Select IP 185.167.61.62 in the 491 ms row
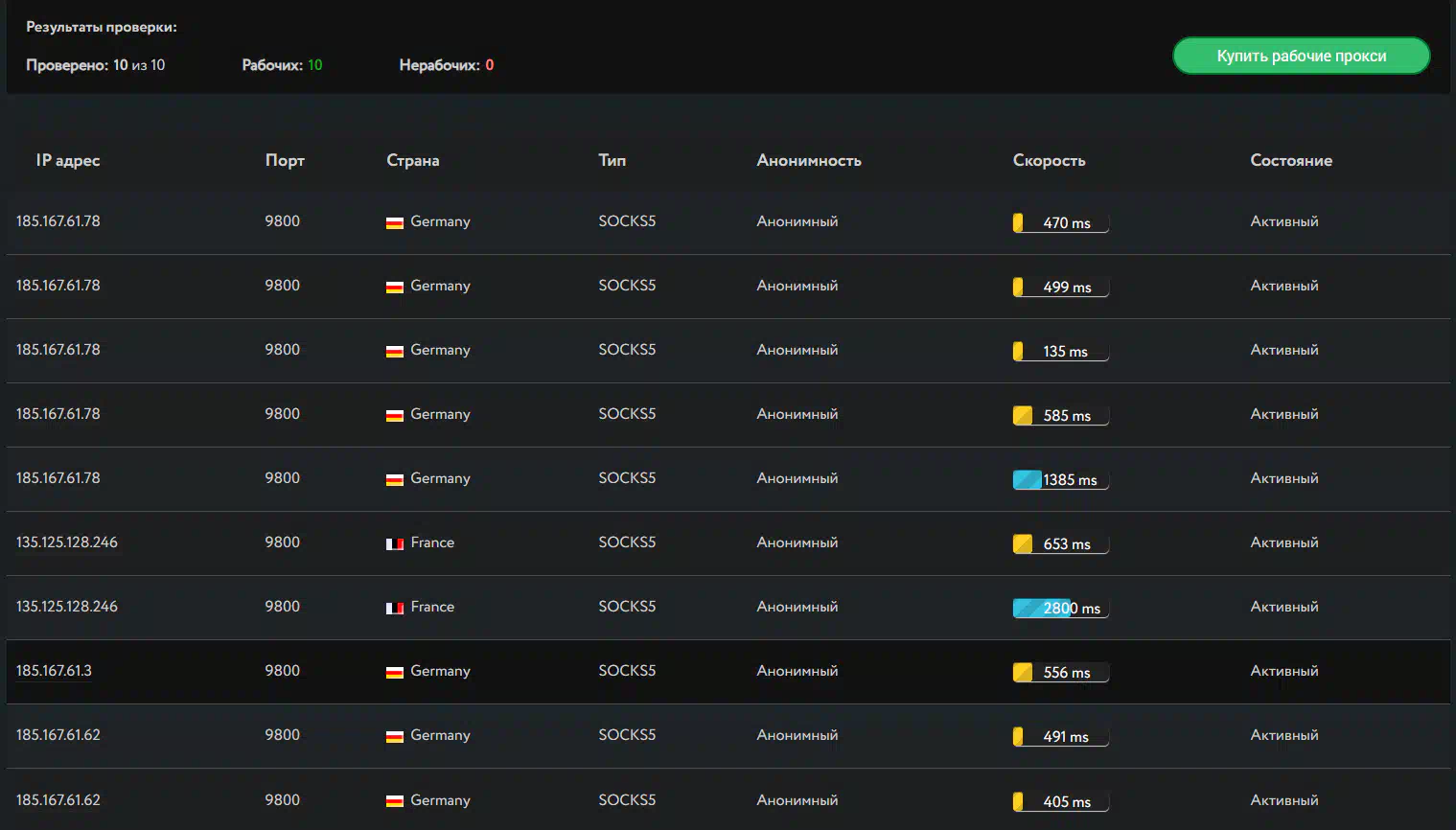Viewport: 1456px width, 830px height. click(58, 734)
